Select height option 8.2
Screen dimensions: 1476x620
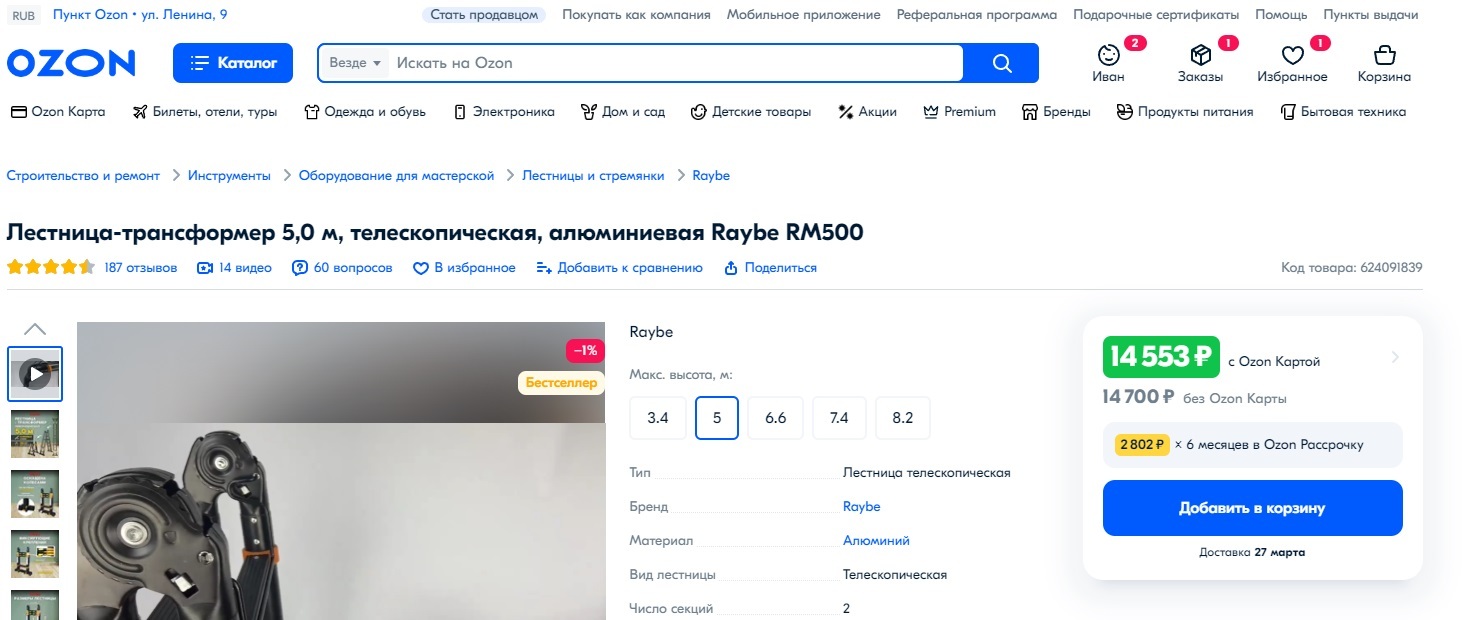(x=903, y=418)
